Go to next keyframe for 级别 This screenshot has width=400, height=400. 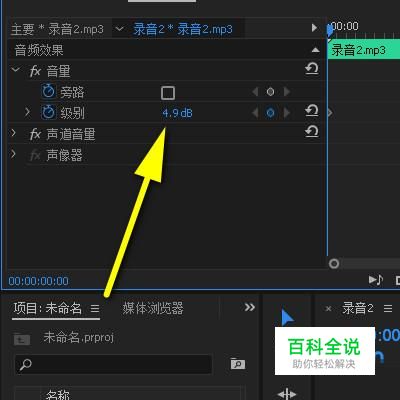pyautogui.click(x=287, y=113)
